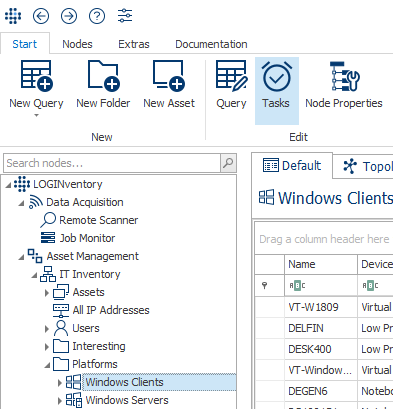
Task: Sort by the Device column header
Action: click(x=375, y=264)
